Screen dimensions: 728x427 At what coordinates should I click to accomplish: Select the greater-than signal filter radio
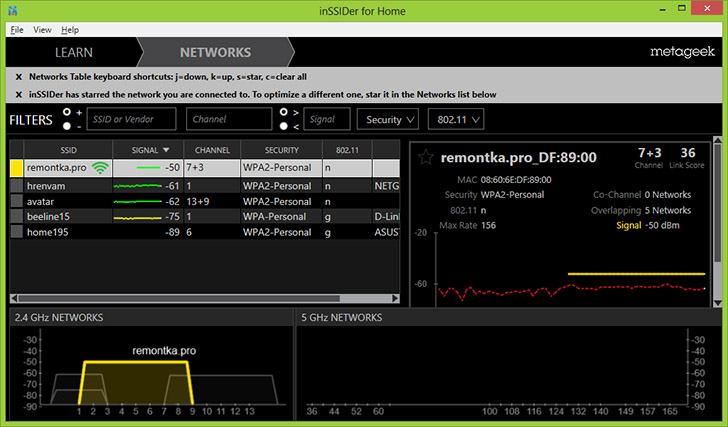click(x=282, y=113)
